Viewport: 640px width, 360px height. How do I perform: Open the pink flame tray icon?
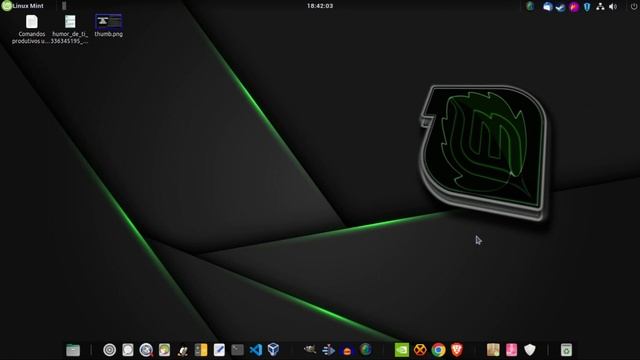pyautogui.click(x=574, y=7)
